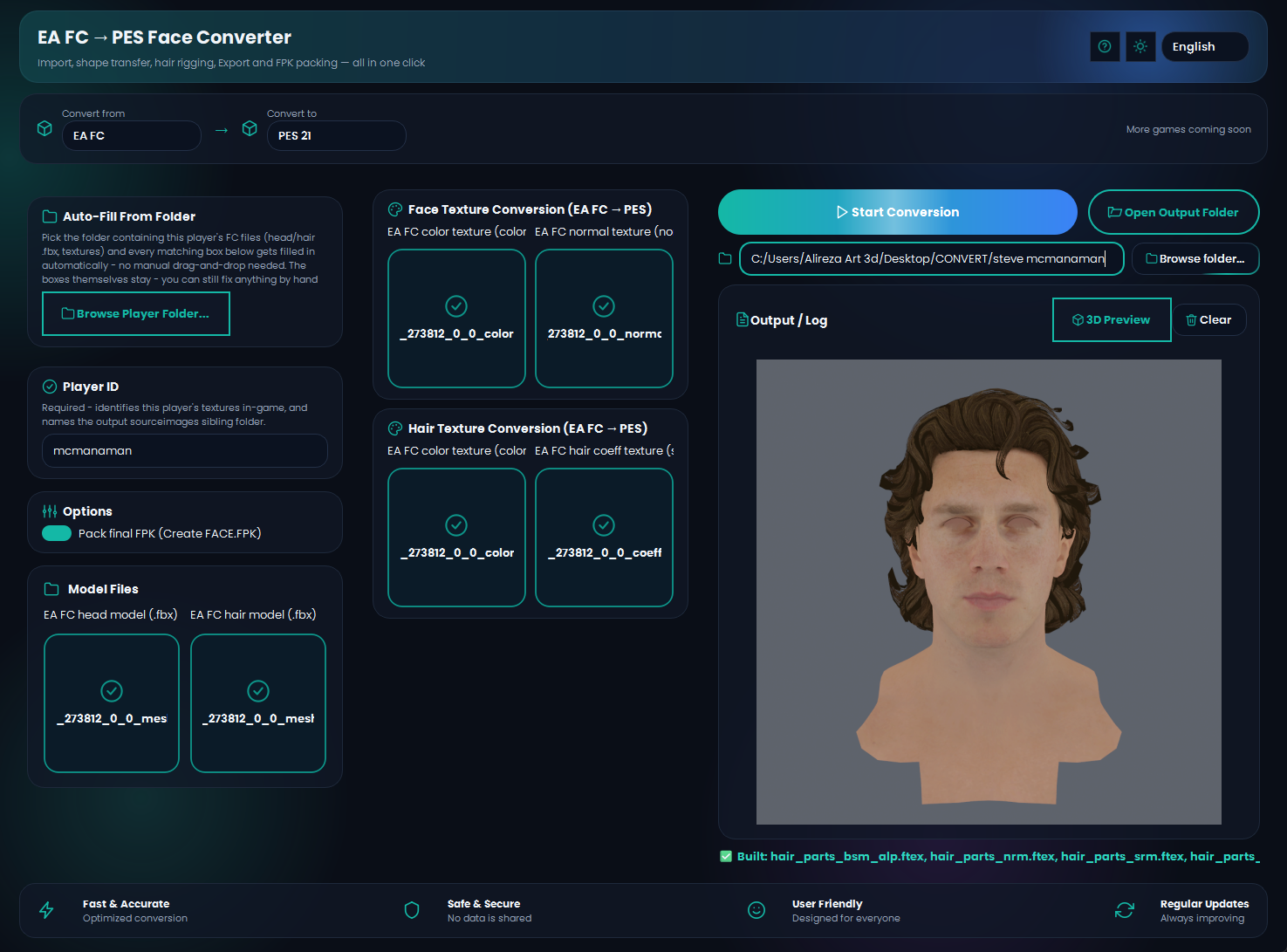Screen dimensions: 1287x952
Task: Click the folder icon beside Model Files
Action: point(51,589)
